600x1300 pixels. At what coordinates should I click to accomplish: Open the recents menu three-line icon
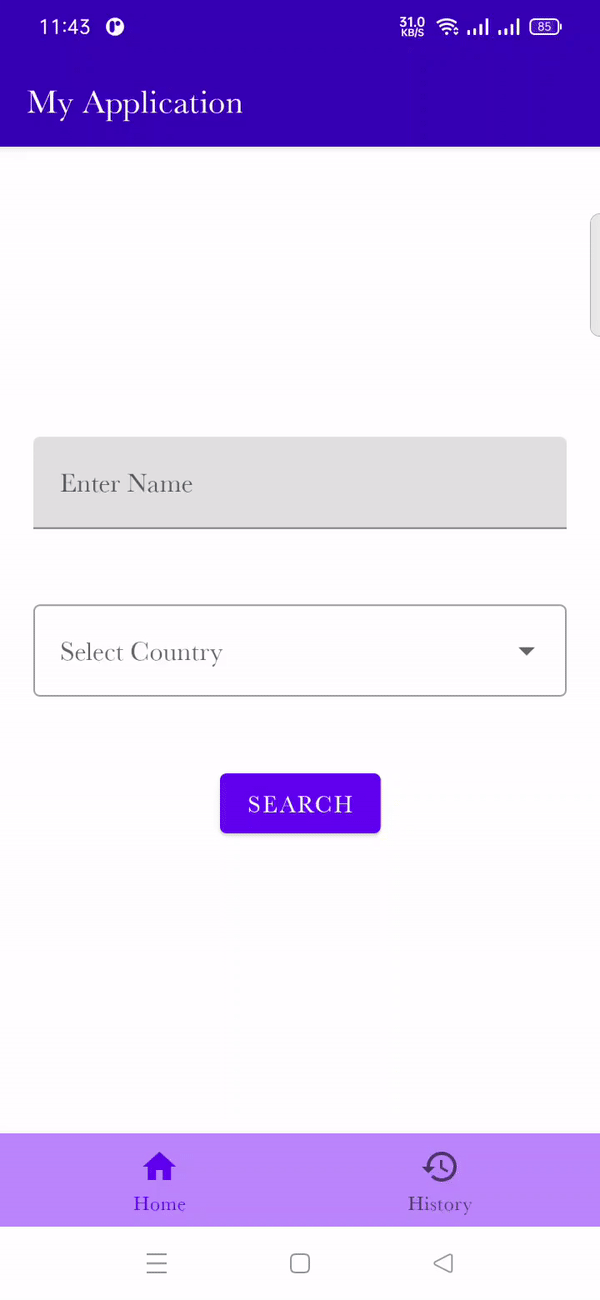(156, 1263)
